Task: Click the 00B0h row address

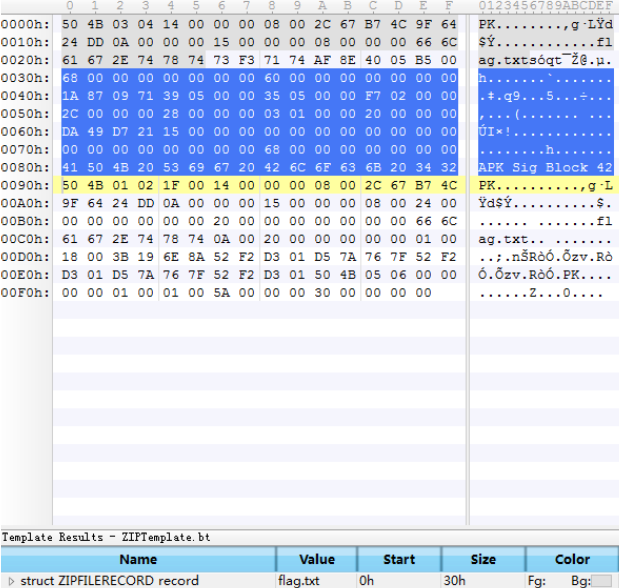Action: 25,221
